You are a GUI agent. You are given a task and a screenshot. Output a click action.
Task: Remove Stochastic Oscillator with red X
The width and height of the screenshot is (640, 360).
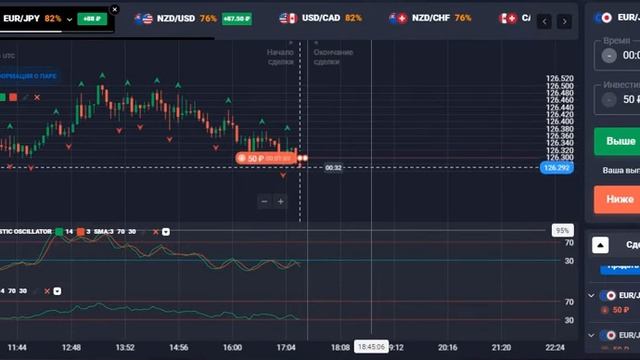[156, 232]
